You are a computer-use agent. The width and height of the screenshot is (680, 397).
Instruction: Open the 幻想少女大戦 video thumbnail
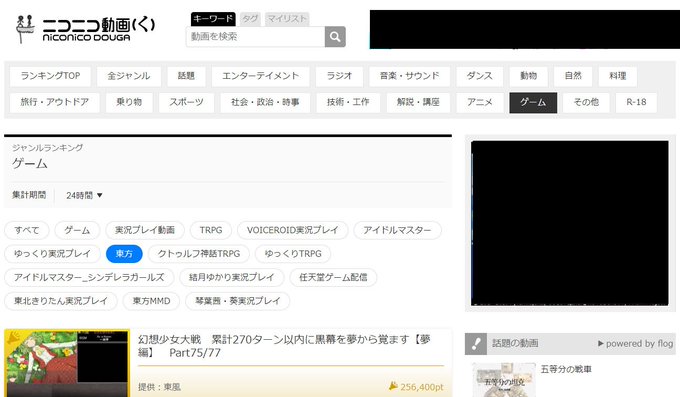[x=67, y=364]
